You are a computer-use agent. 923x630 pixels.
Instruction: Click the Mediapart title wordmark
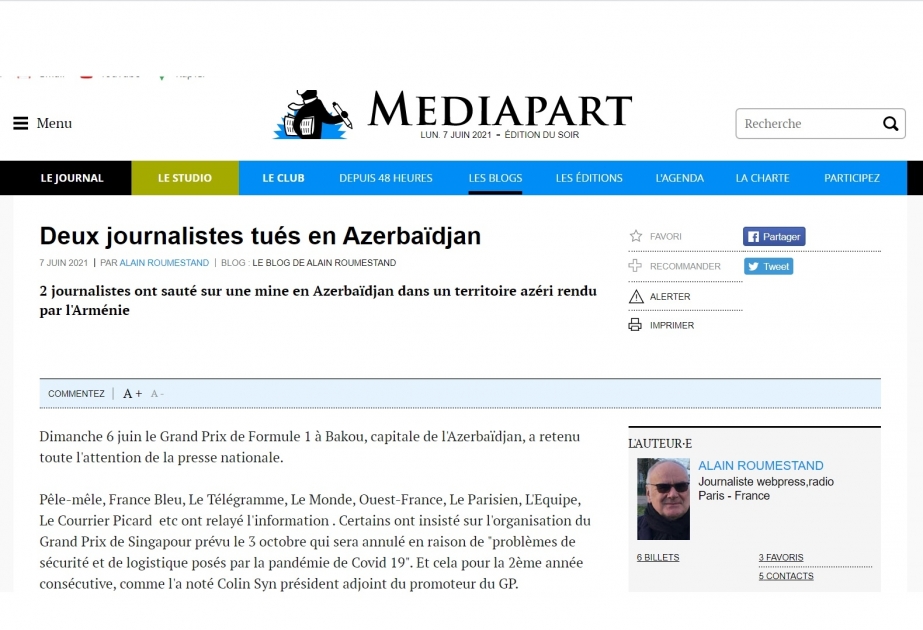tap(500, 108)
